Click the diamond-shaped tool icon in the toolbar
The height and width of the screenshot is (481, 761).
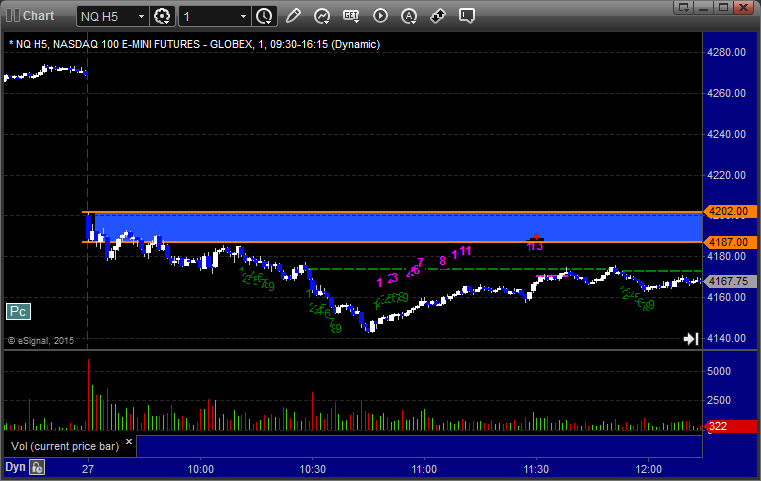[438, 16]
